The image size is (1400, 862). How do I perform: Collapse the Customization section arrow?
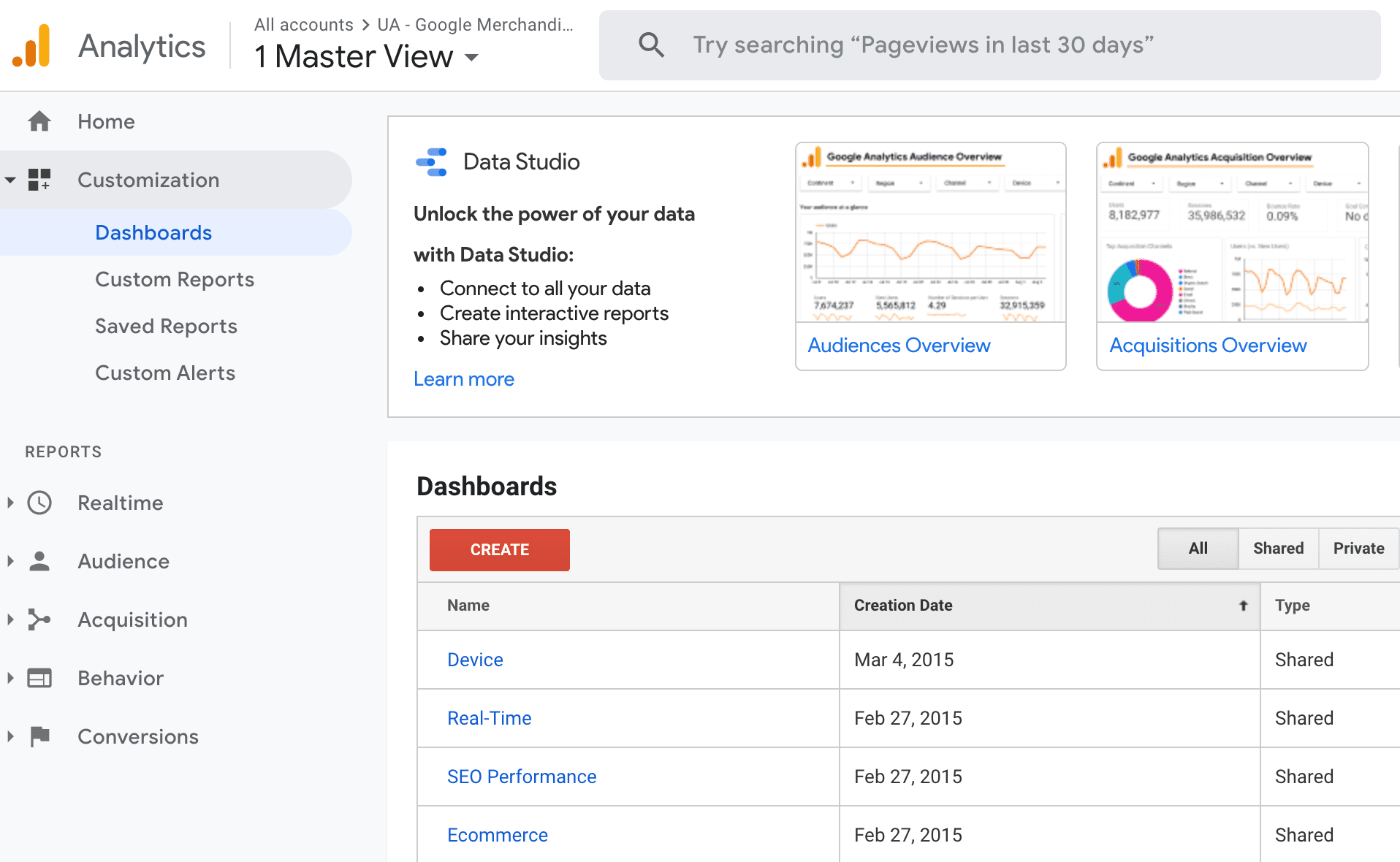[x=10, y=180]
